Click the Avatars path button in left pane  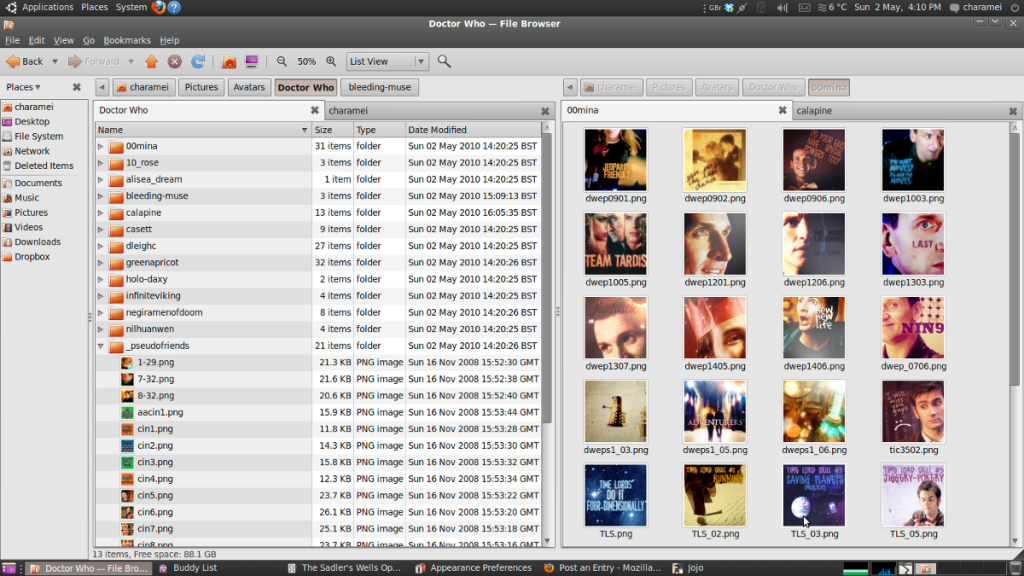point(249,87)
